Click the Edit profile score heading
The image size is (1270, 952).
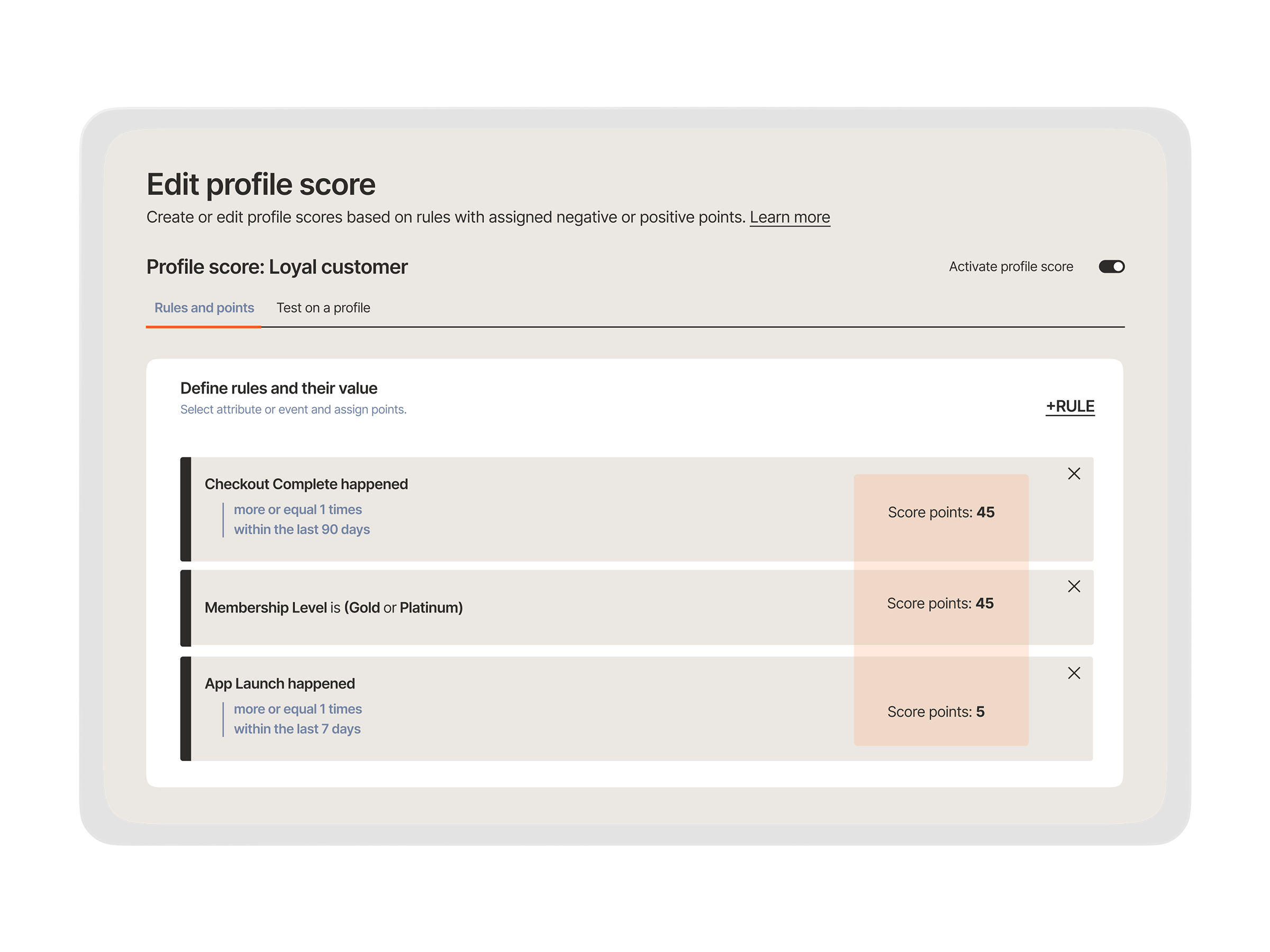(261, 184)
